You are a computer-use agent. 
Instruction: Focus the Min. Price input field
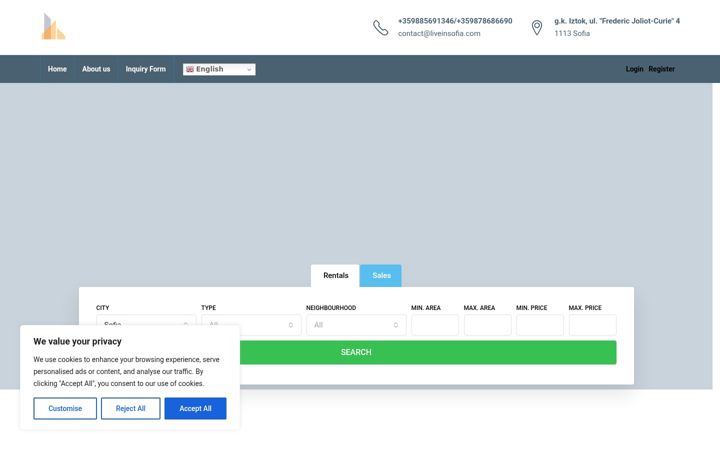pos(540,325)
